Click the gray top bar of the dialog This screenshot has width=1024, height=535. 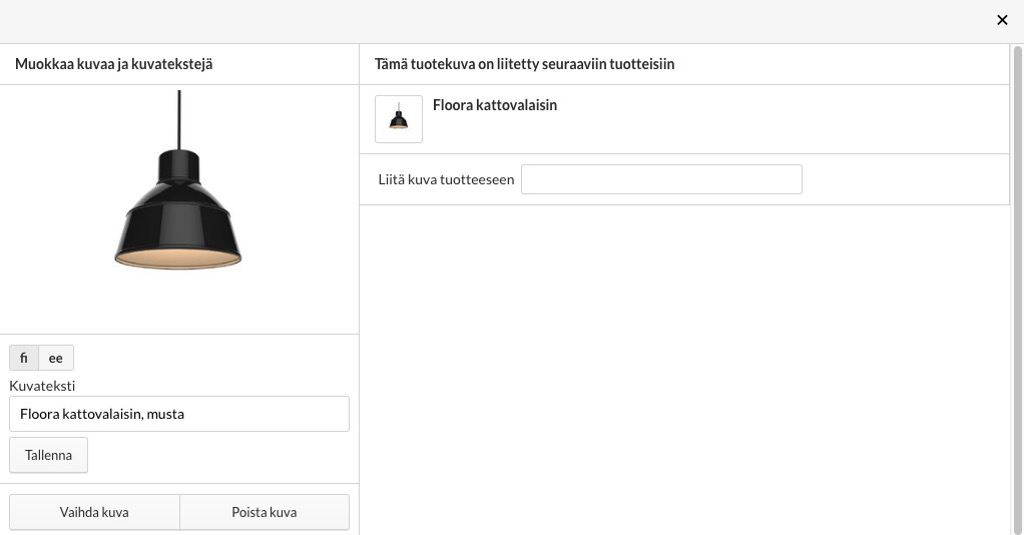point(496,21)
